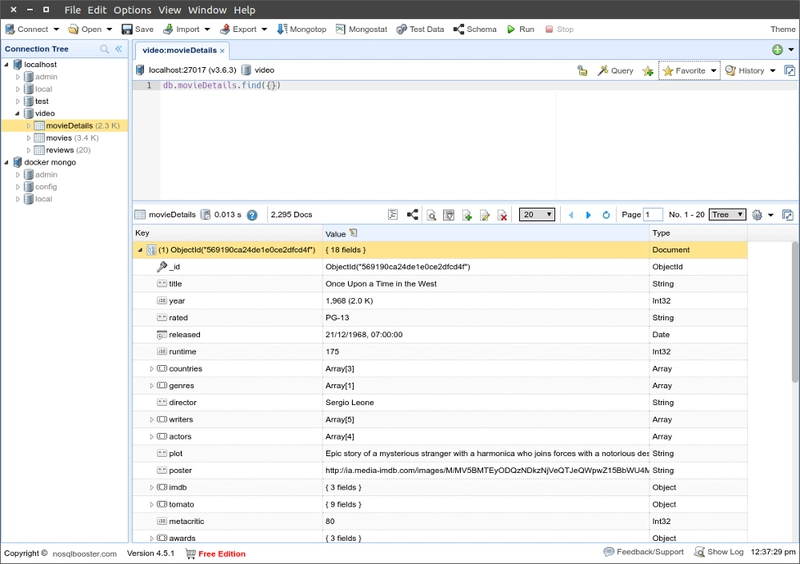Click the filter icon in results toolbar

[449, 215]
